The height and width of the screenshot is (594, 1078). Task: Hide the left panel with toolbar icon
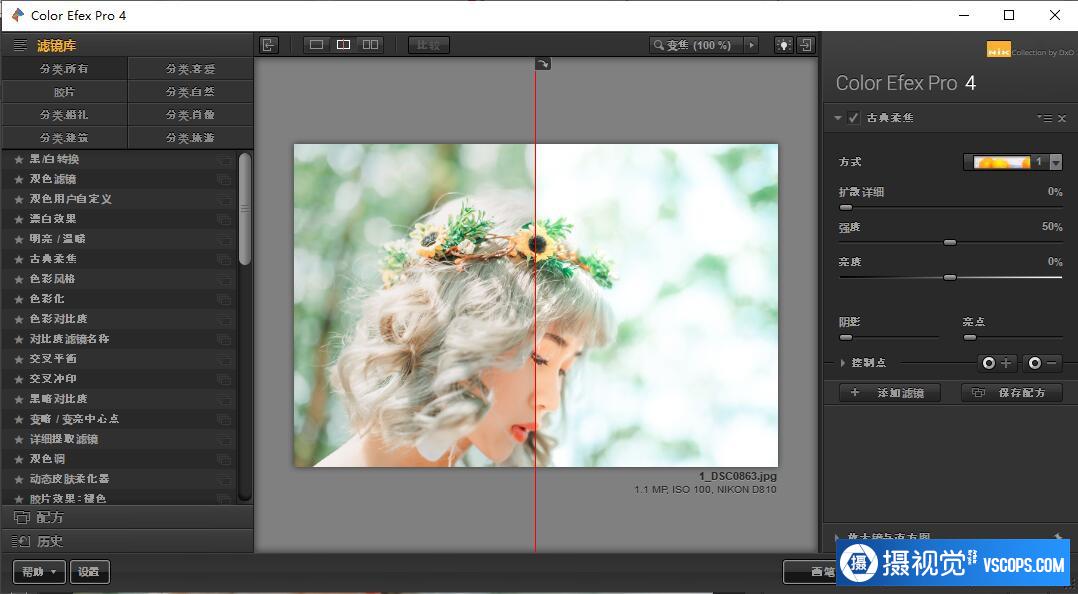click(x=268, y=45)
